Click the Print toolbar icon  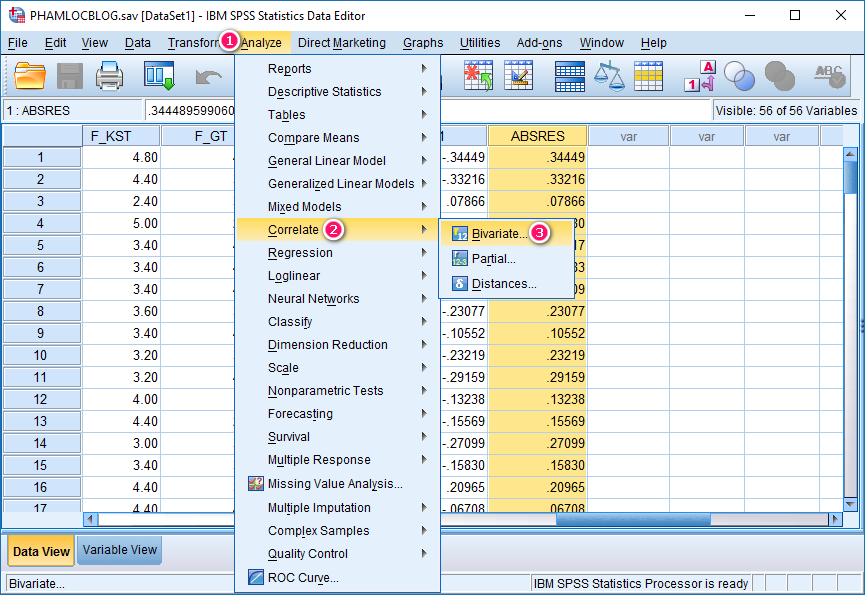pos(110,74)
